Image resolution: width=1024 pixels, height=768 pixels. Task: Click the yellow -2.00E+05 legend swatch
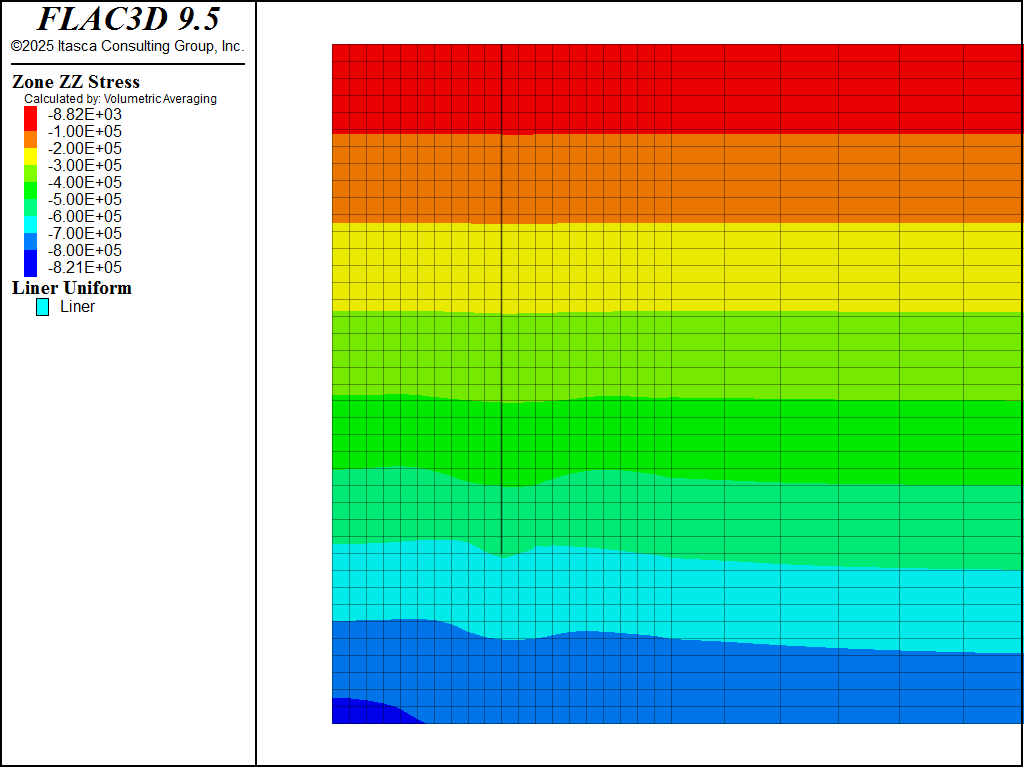31,157
